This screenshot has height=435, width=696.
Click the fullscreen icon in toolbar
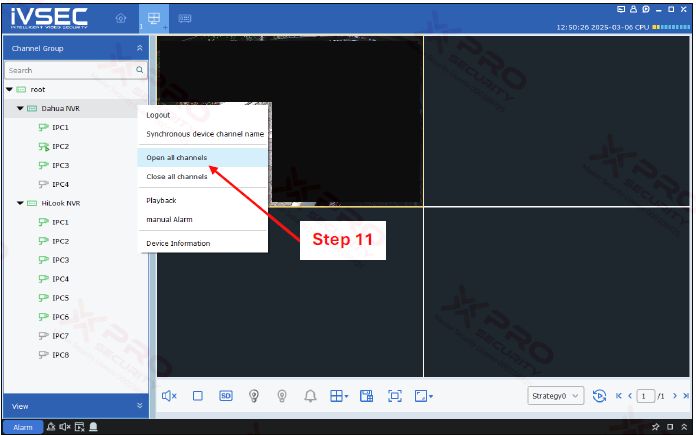(x=395, y=396)
